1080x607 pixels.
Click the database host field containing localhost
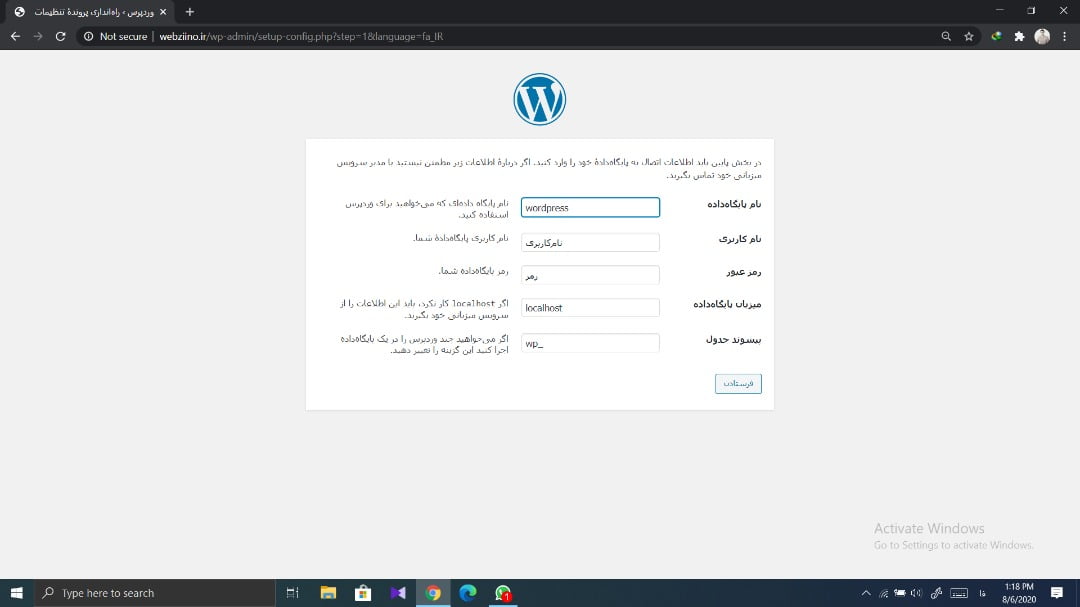(590, 307)
